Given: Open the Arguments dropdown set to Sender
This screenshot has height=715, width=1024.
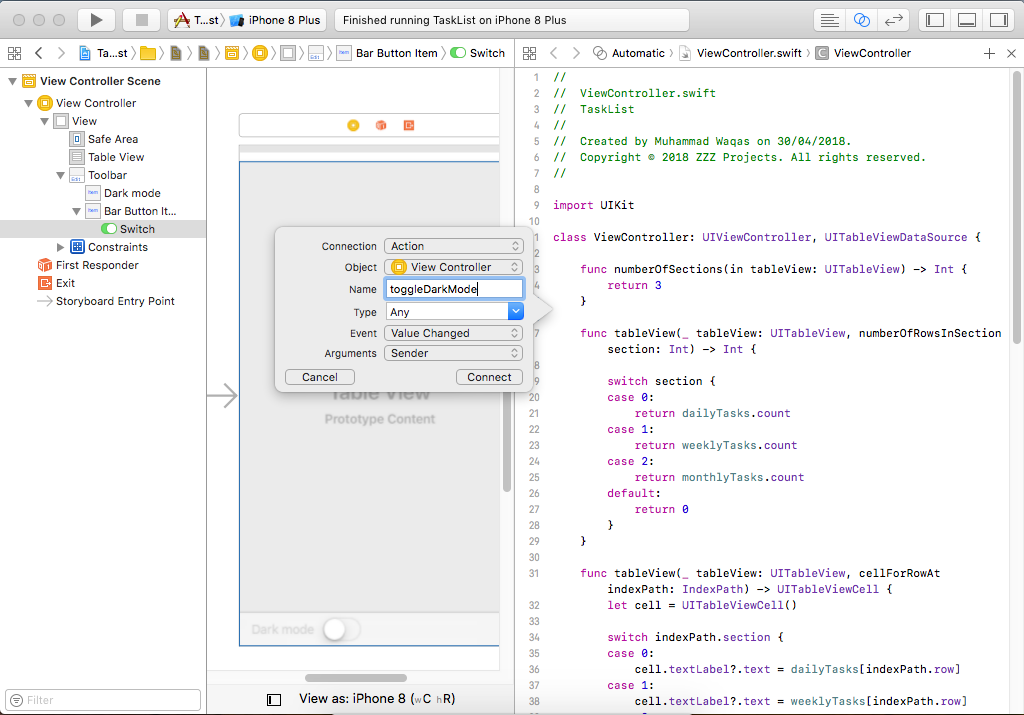Looking at the screenshot, I should click(x=453, y=353).
